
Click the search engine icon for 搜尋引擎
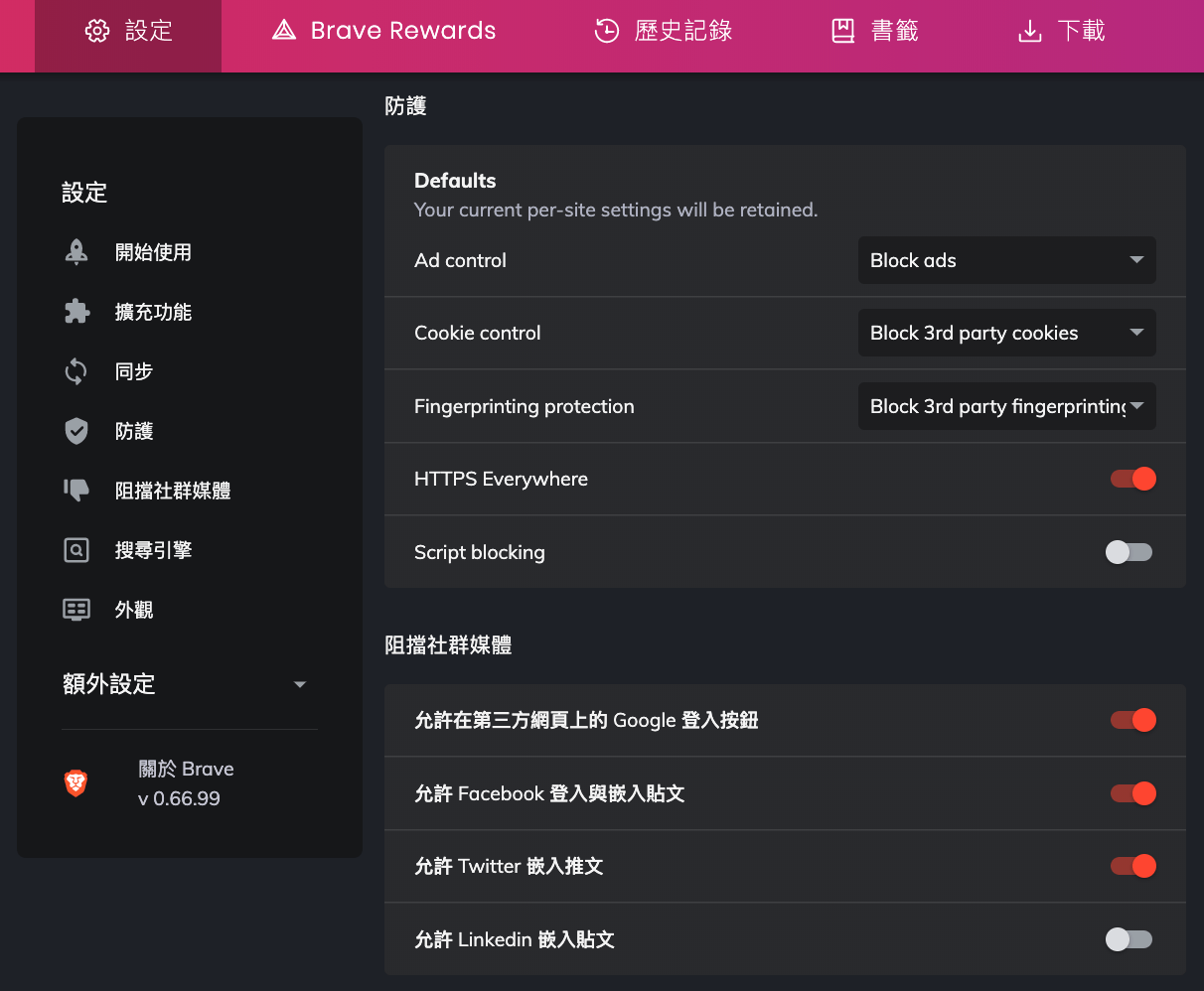(76, 550)
